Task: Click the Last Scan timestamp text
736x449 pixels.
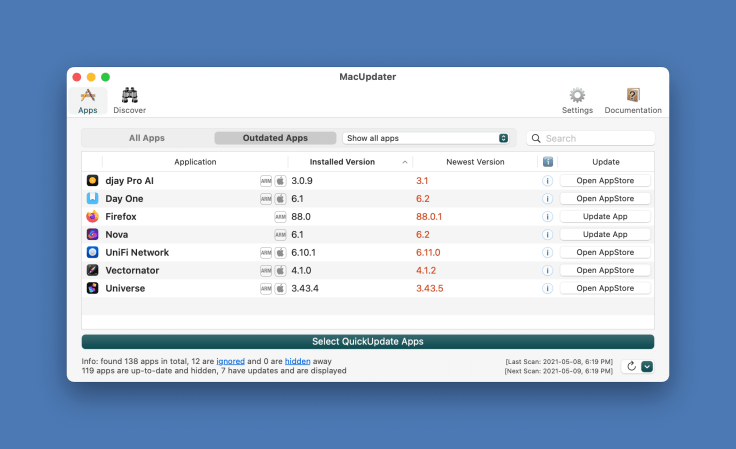Action: coord(559,362)
